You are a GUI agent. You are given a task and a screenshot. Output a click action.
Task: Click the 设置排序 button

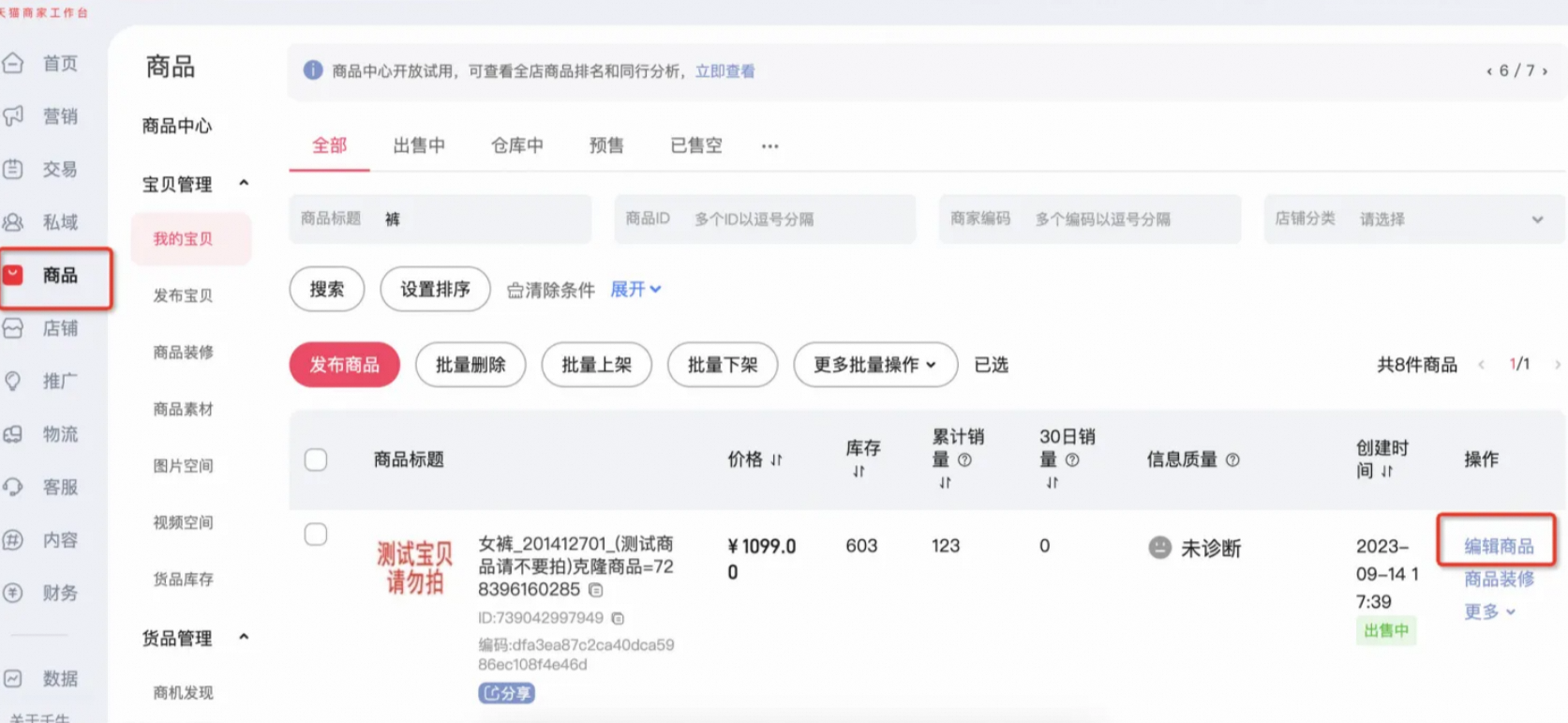pyautogui.click(x=435, y=289)
